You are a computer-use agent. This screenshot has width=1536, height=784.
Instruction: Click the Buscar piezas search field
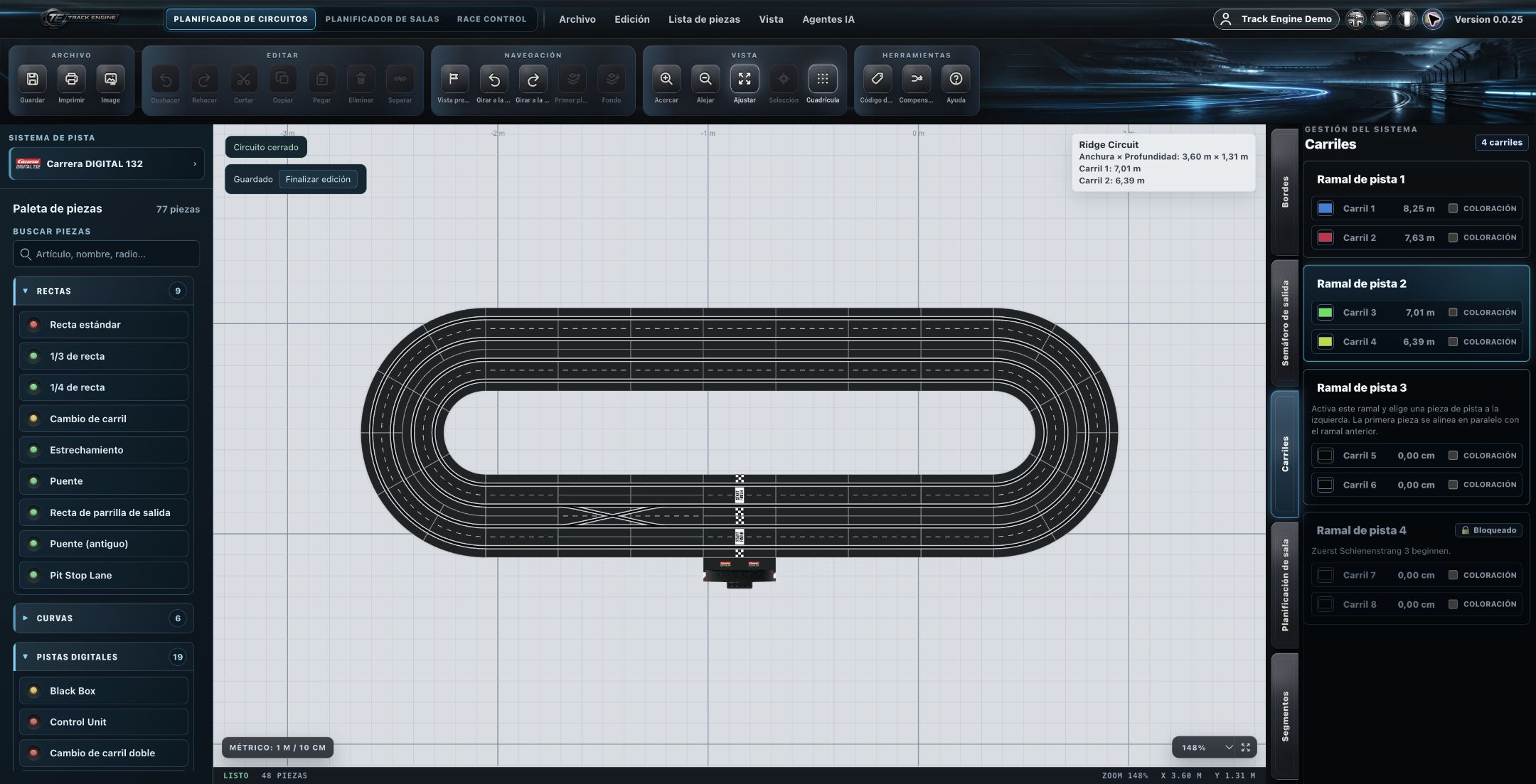pos(107,254)
